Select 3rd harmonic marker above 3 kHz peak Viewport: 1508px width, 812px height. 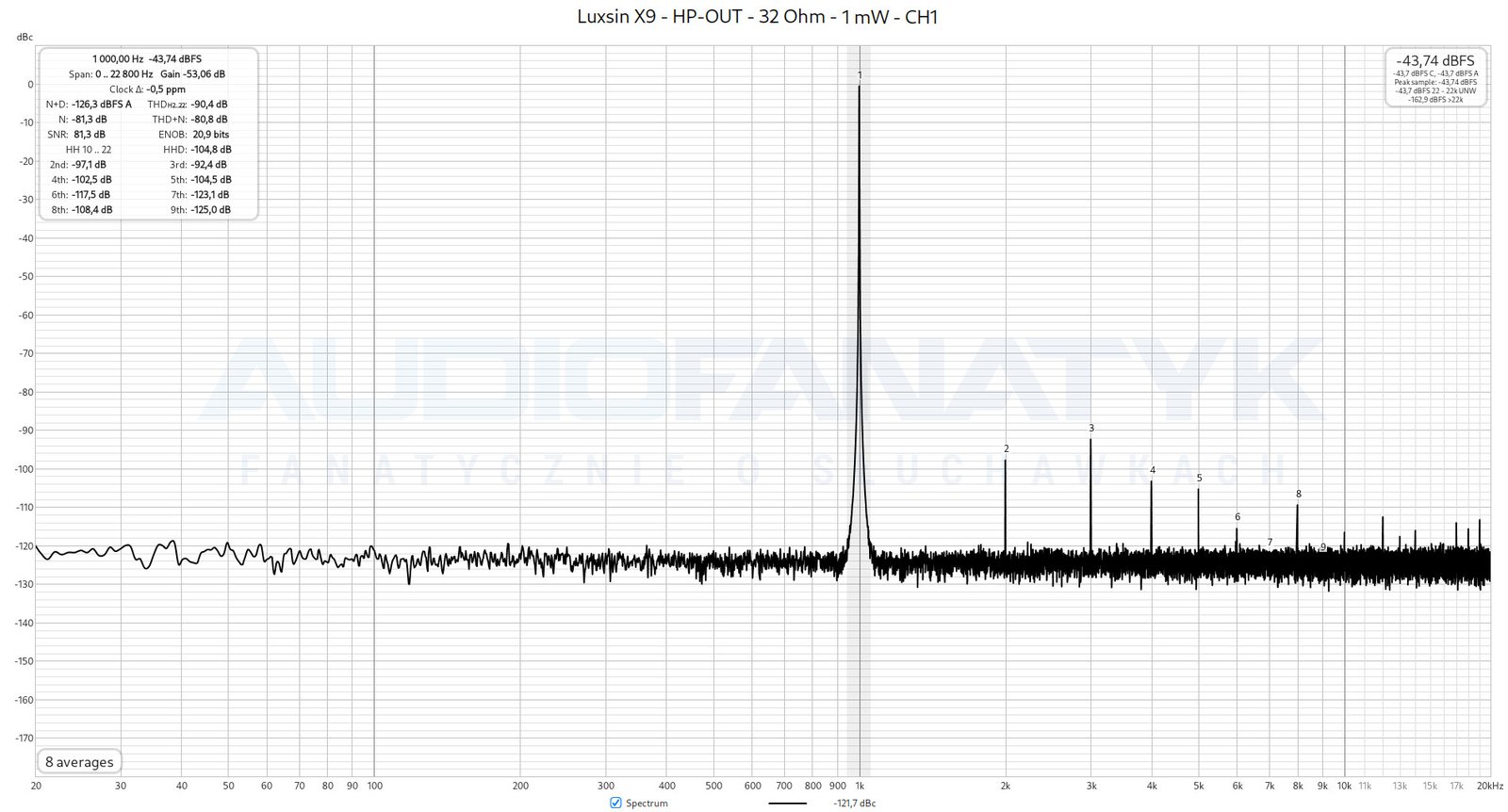(1091, 428)
